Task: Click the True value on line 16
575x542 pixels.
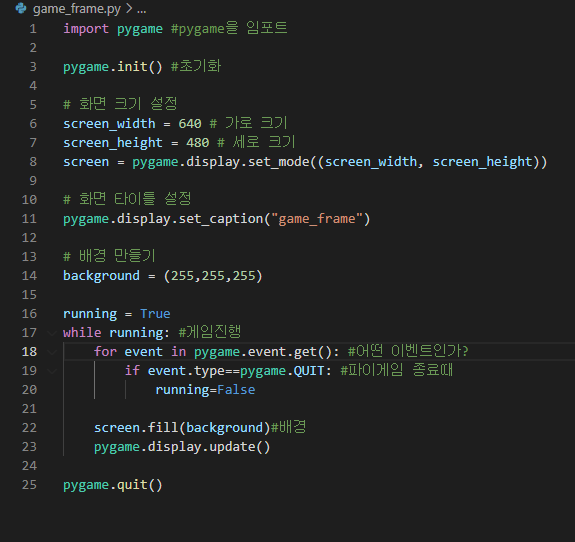Action: point(155,314)
